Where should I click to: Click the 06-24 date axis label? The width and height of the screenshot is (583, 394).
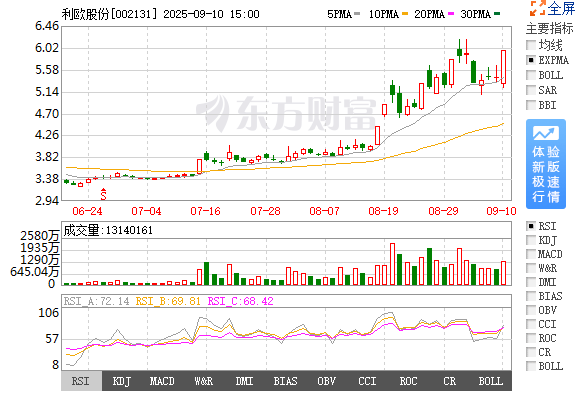point(87,211)
